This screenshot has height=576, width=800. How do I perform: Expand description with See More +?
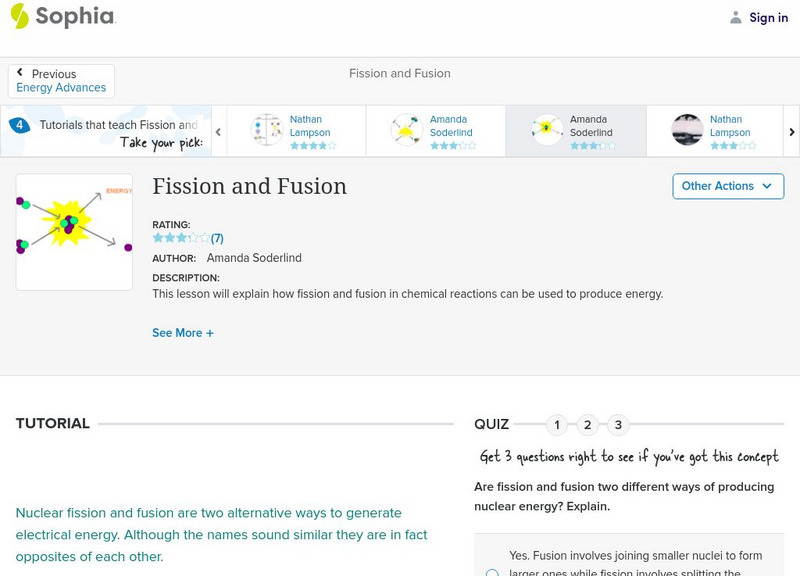pos(183,333)
